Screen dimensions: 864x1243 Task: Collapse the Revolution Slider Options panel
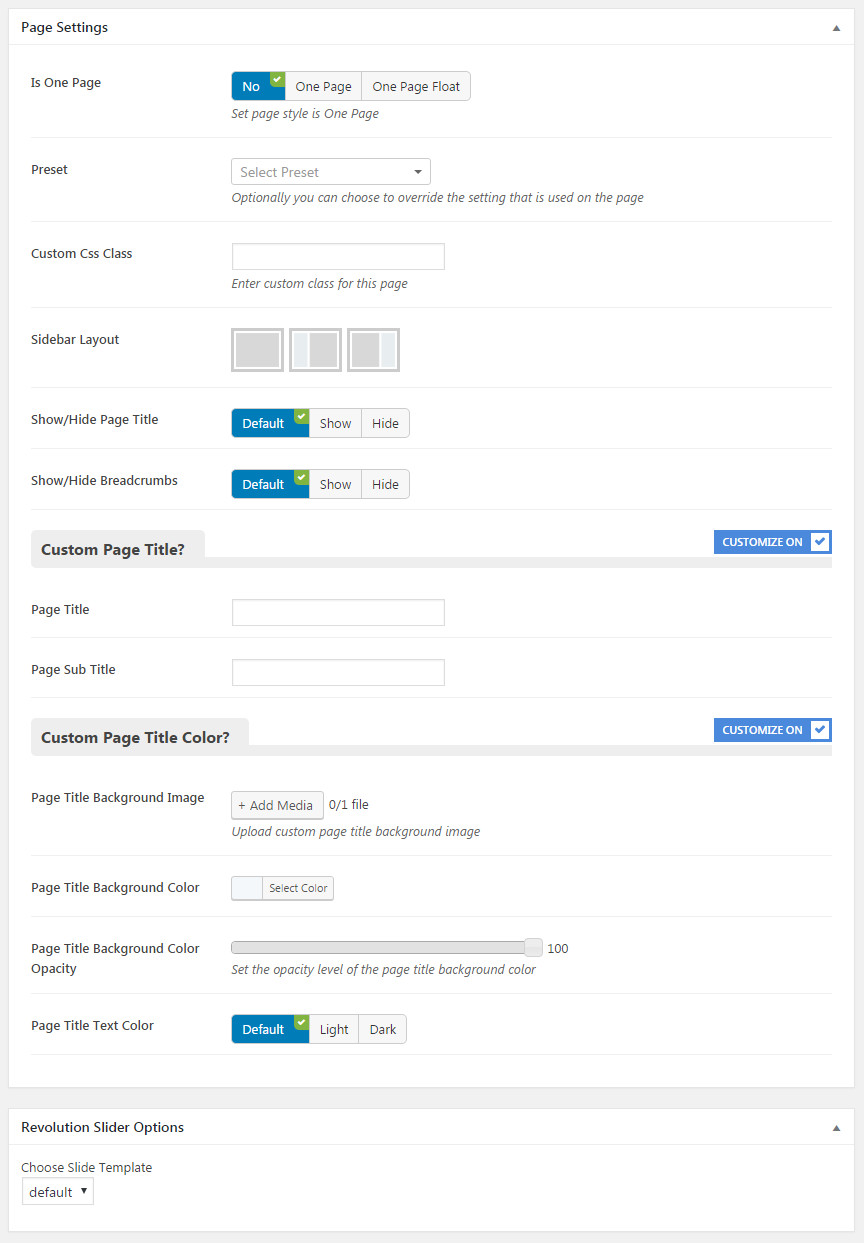tap(836, 1127)
